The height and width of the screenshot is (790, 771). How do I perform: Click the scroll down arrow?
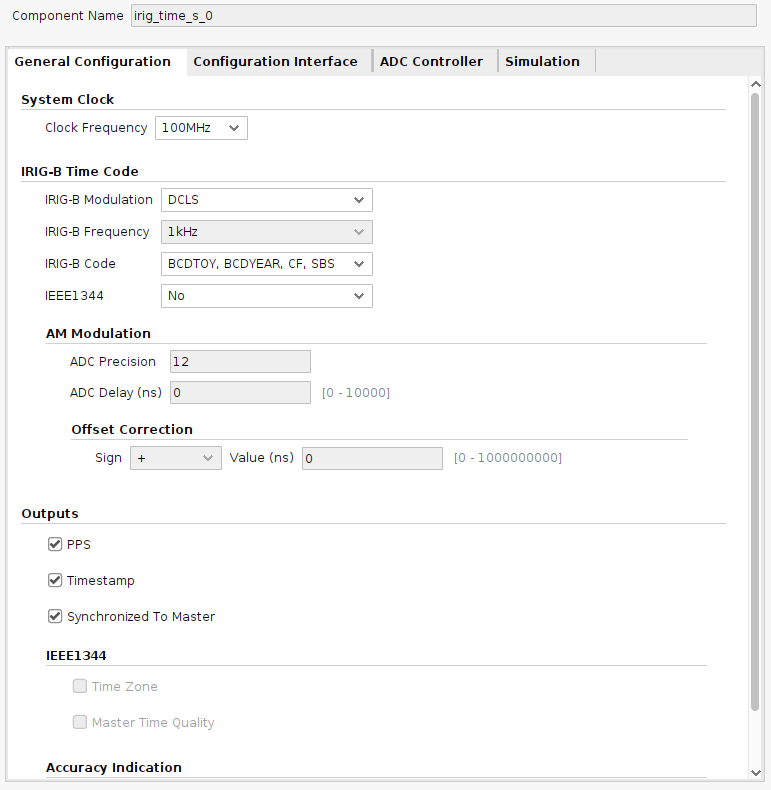[x=755, y=772]
